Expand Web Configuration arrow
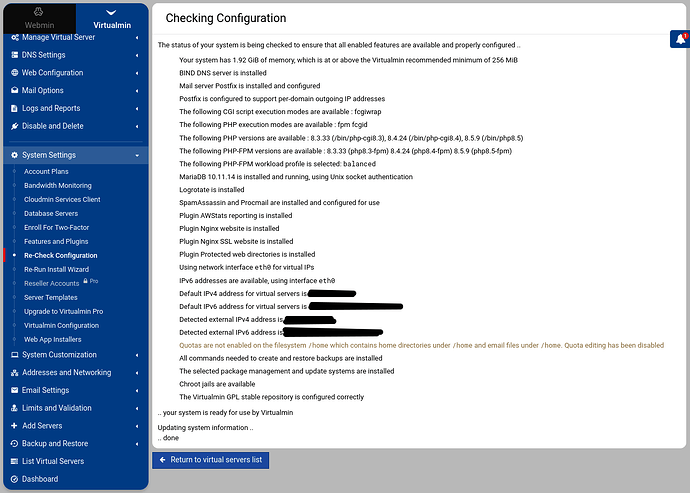This screenshot has width=690, height=493. (137, 73)
